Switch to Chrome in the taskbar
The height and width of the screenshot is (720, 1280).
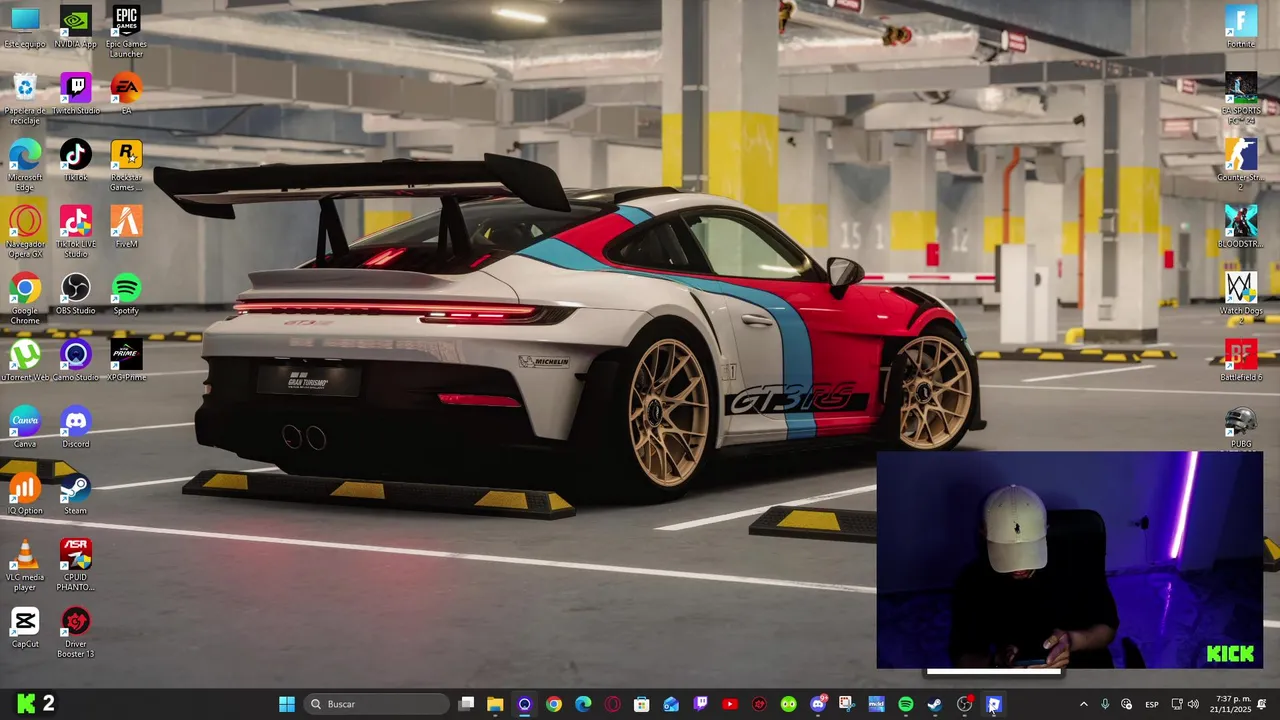[x=554, y=704]
